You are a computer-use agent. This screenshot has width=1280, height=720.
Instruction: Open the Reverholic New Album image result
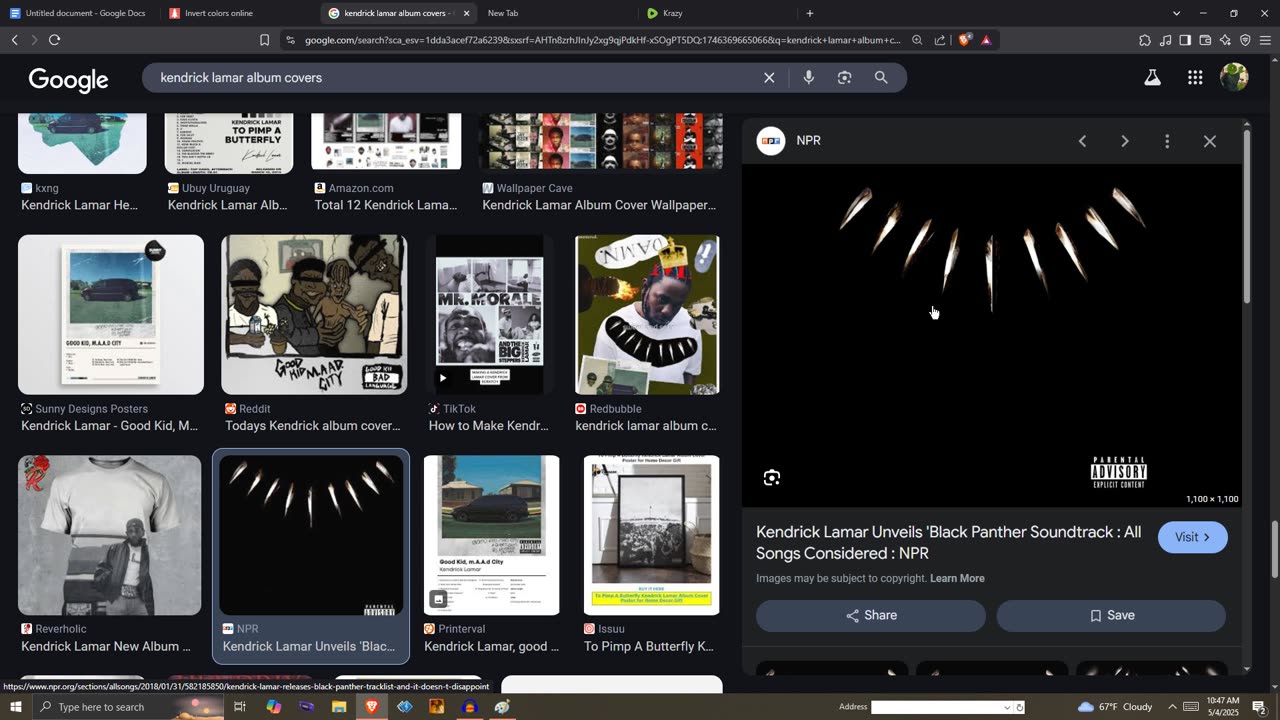109,535
